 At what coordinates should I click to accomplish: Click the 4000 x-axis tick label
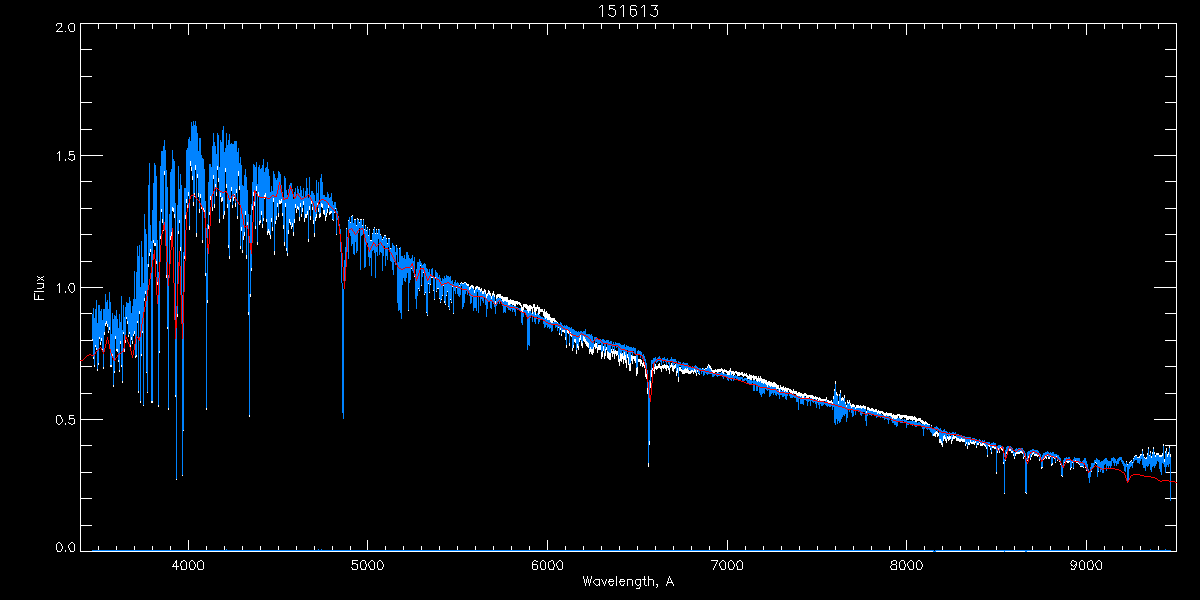pyautogui.click(x=188, y=564)
